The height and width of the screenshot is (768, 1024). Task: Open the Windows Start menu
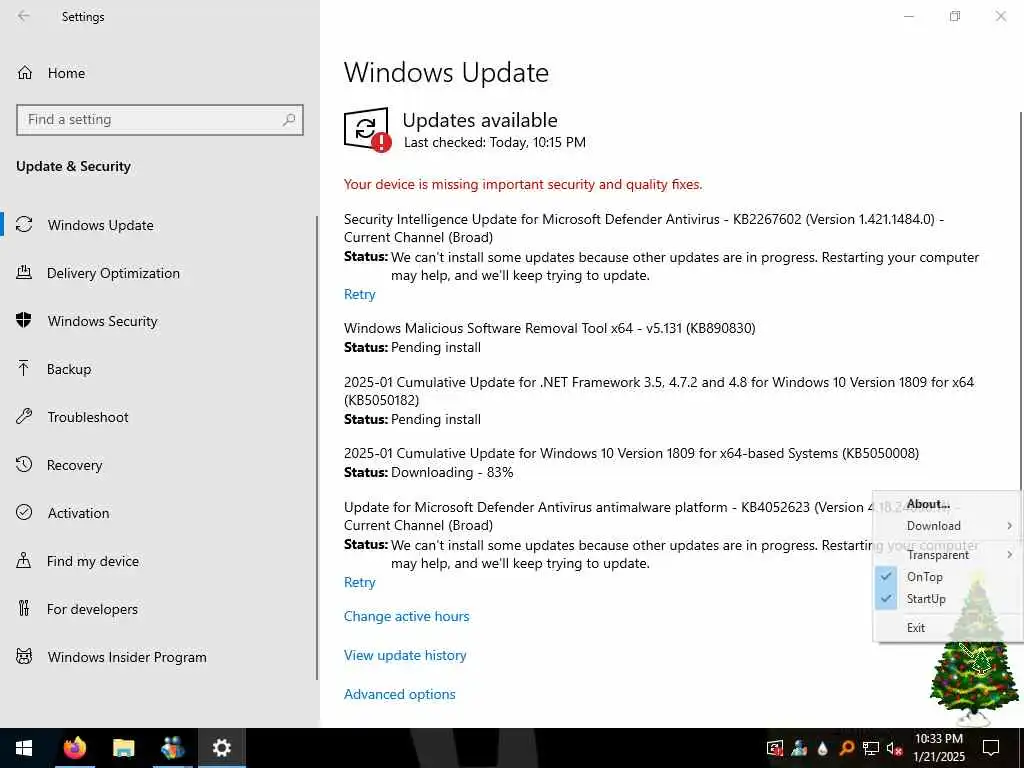24,748
